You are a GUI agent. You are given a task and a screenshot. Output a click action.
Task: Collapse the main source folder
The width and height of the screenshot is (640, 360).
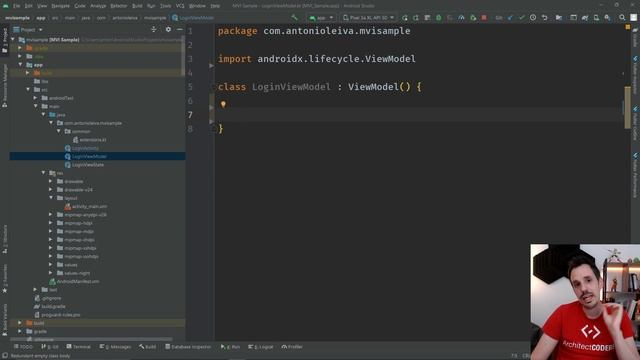pos(36,106)
